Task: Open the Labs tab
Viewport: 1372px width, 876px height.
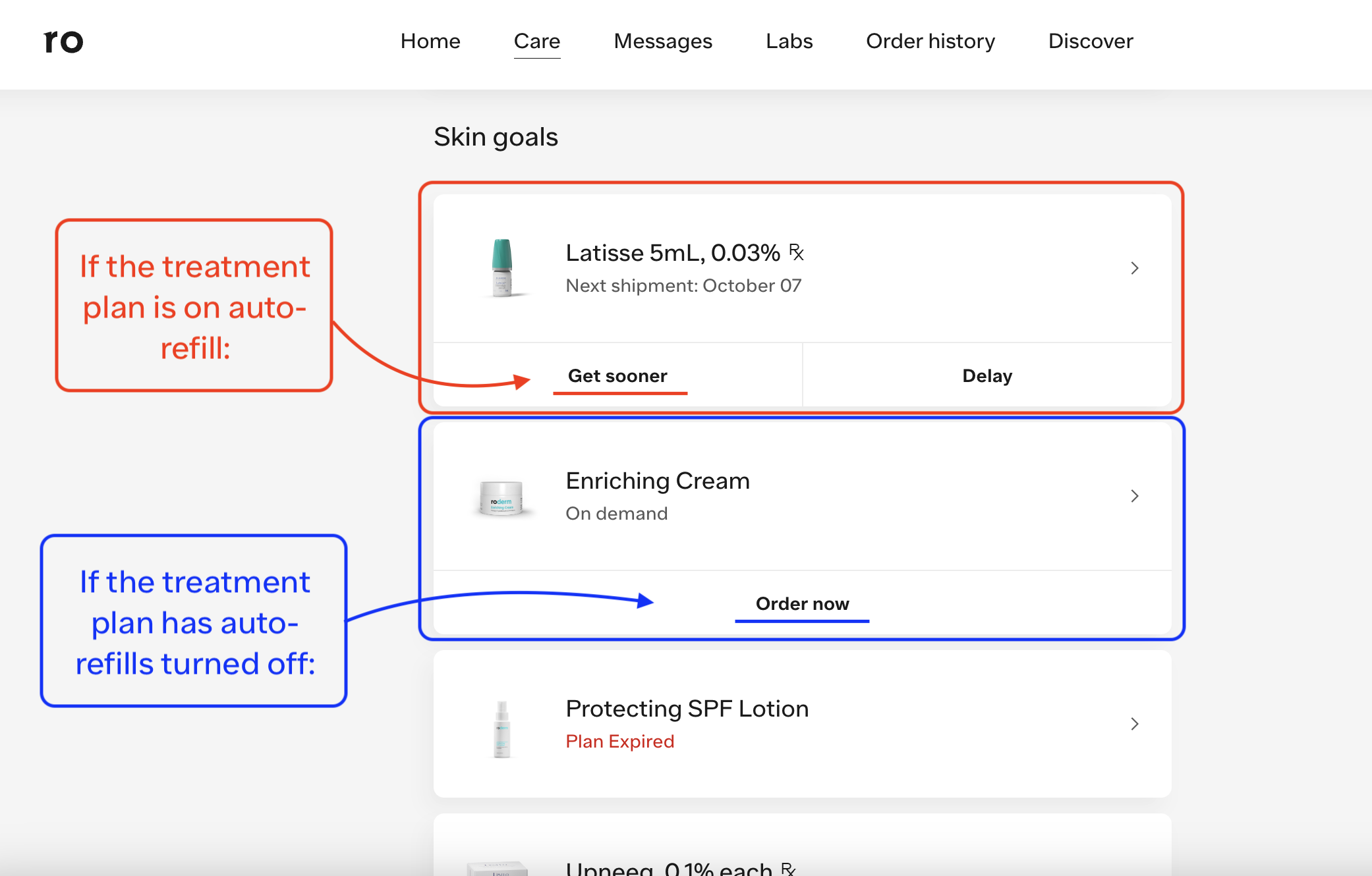Action: [789, 41]
